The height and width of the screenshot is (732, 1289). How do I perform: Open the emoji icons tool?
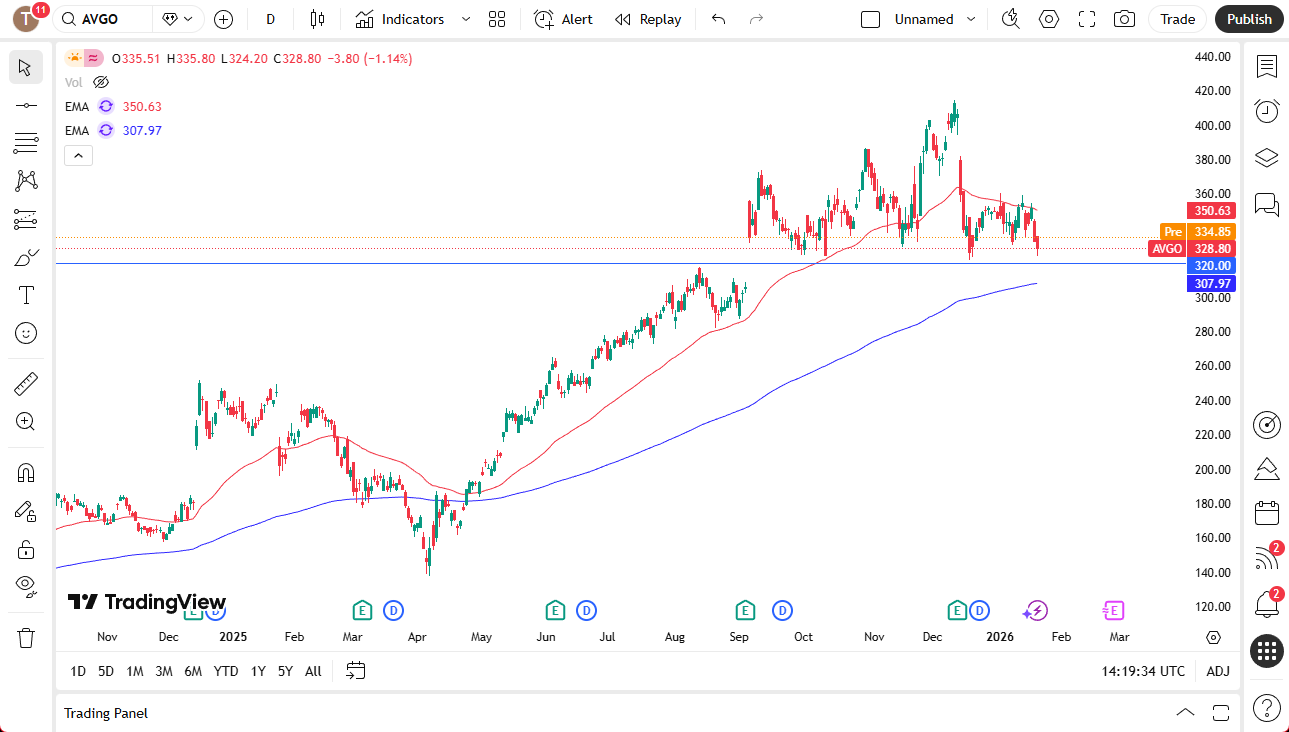pyautogui.click(x=26, y=333)
